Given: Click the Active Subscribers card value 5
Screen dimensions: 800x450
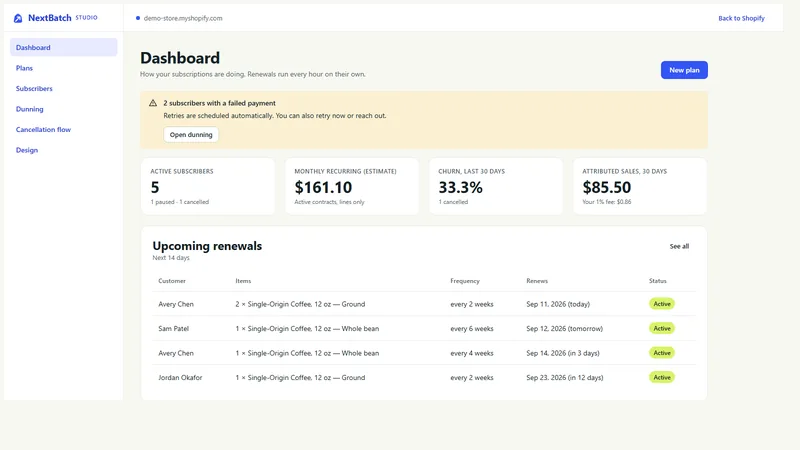Looking at the screenshot, I should [x=155, y=187].
